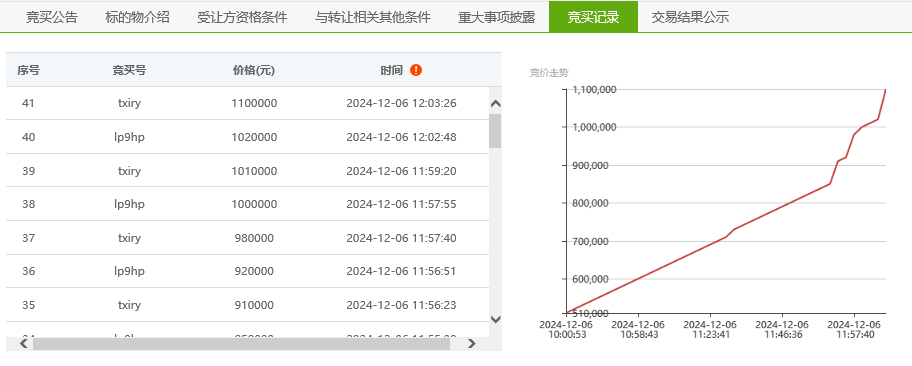
Task: Select row number 35 cell
Action: (28, 305)
